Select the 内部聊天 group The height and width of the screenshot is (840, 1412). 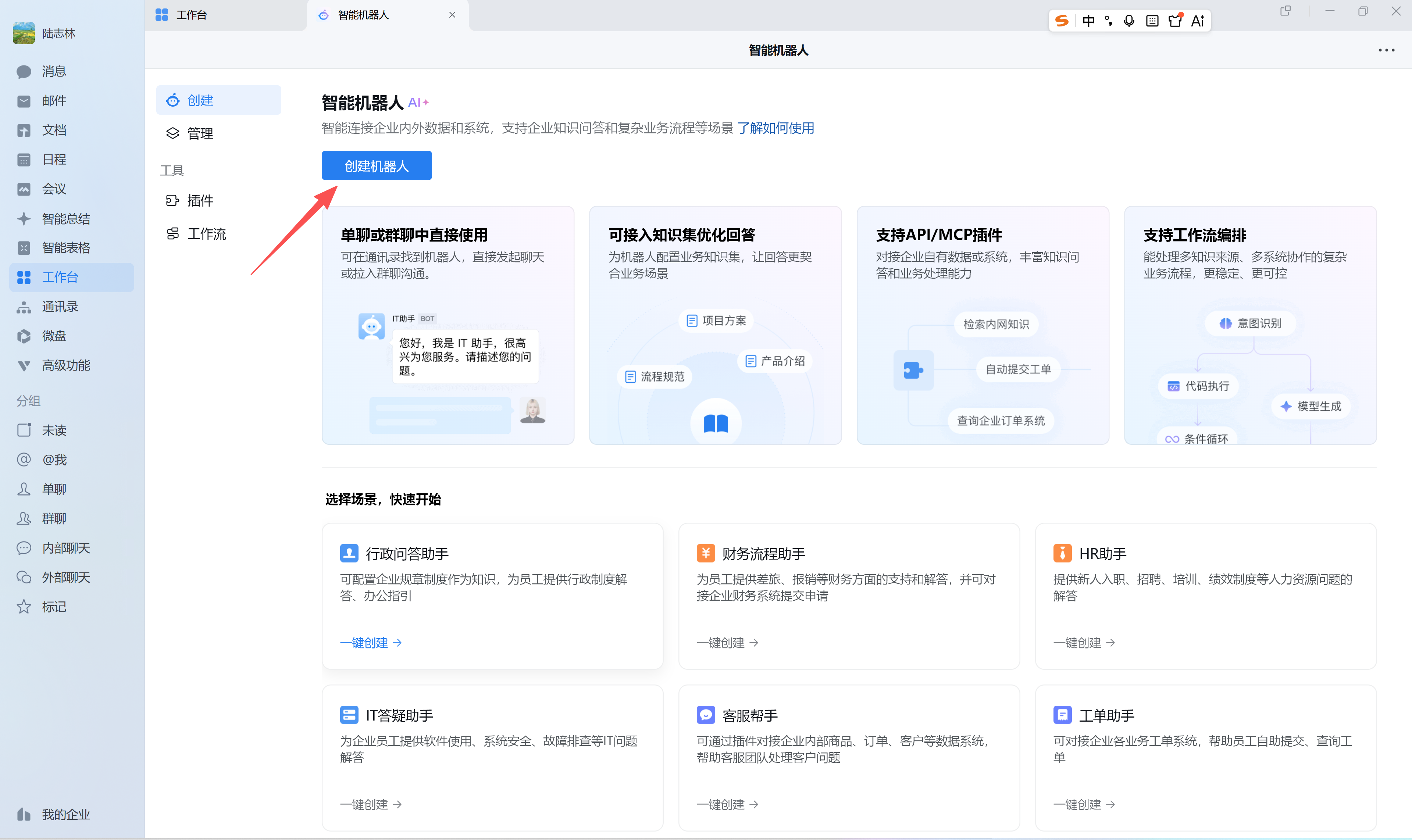click(x=71, y=548)
